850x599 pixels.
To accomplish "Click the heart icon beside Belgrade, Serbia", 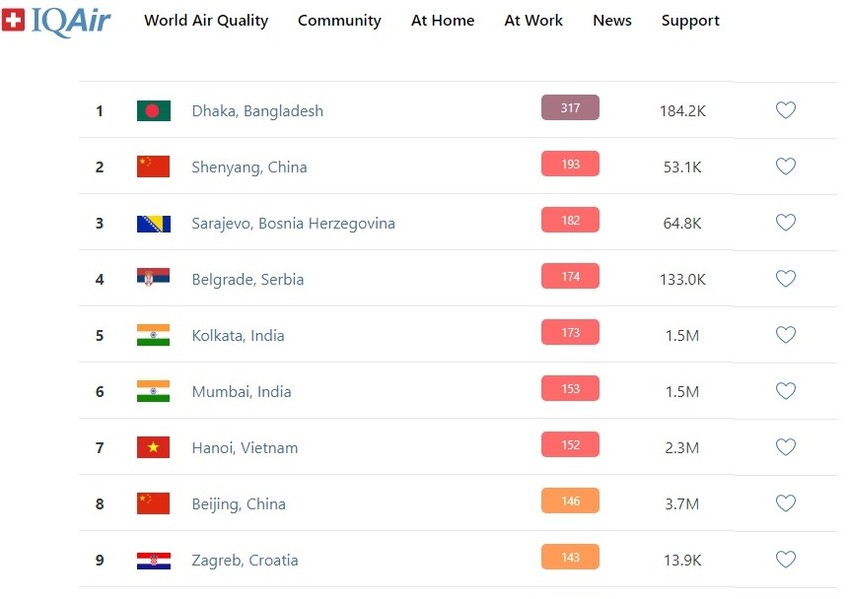I will (x=786, y=279).
